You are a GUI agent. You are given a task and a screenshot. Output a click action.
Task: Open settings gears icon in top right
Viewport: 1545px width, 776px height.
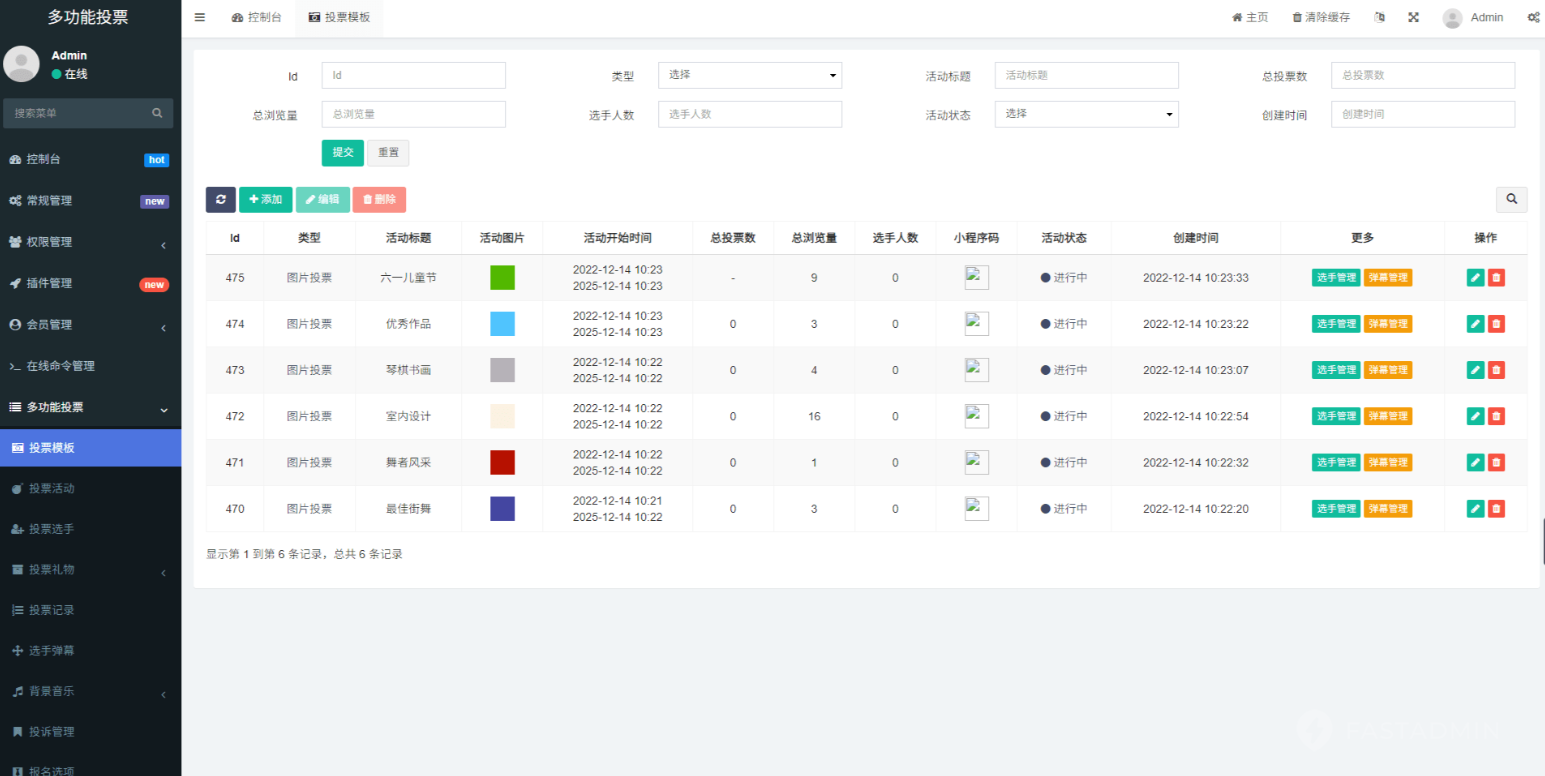(1533, 17)
